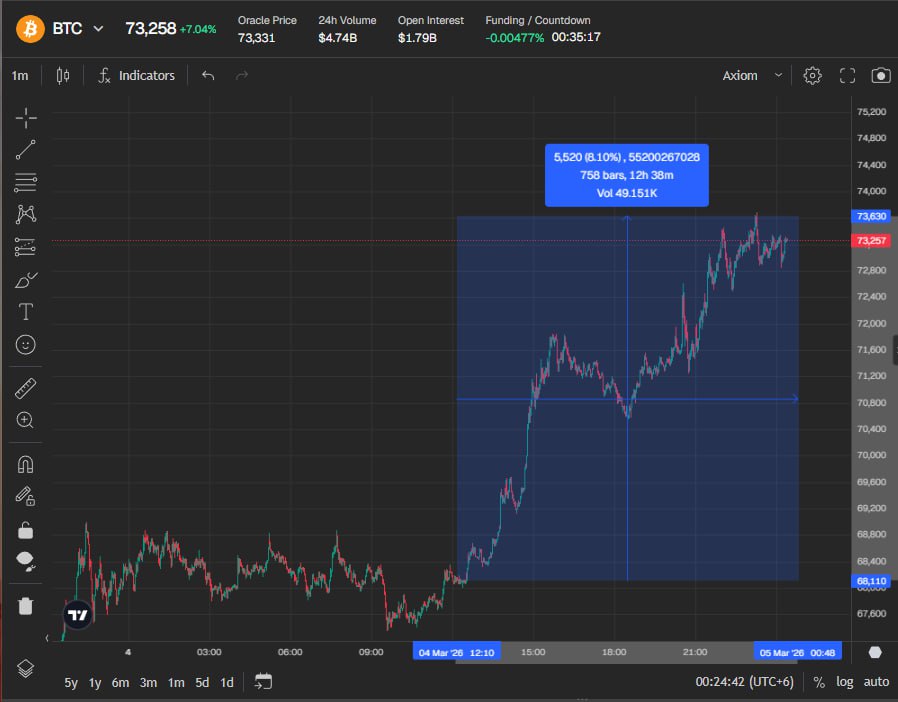Toggle hide all drawings eye icon
898x702 pixels.
click(x=26, y=561)
